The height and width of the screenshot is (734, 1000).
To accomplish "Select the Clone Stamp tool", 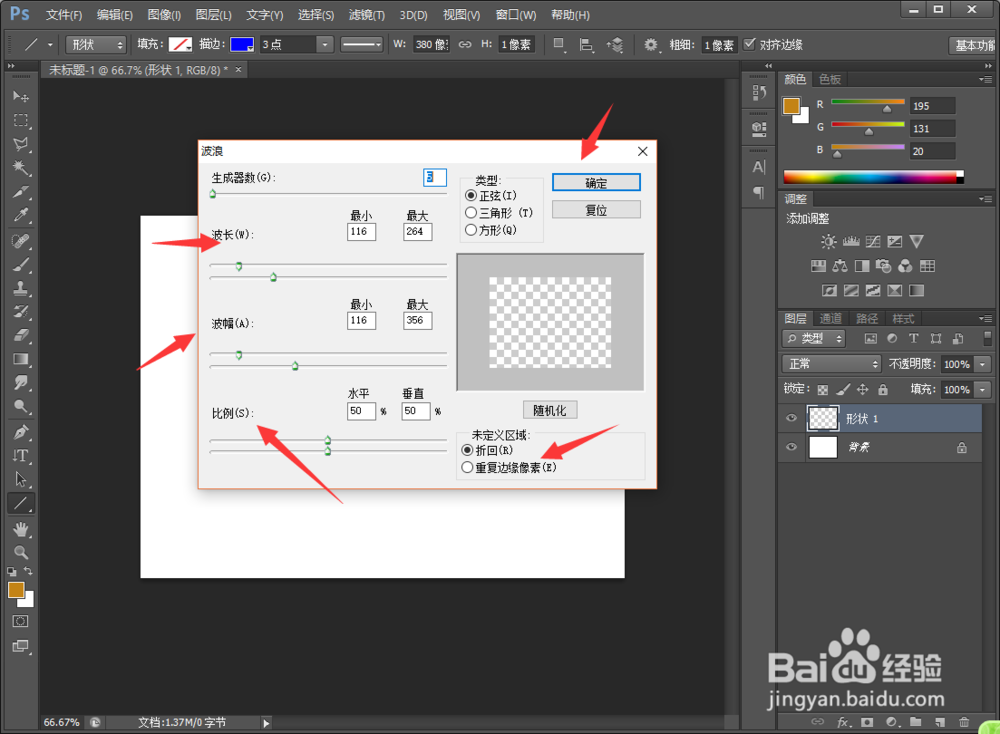I will tap(20, 288).
